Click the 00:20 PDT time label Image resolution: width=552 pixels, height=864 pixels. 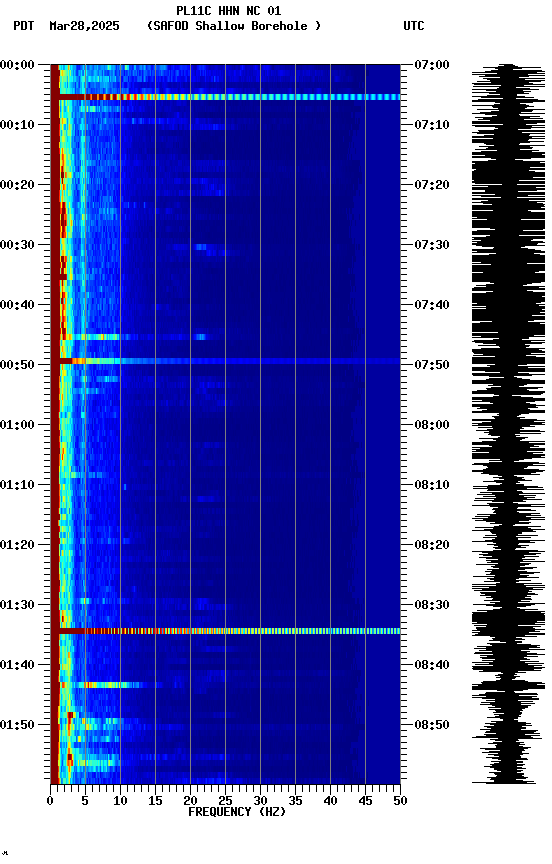(17, 185)
